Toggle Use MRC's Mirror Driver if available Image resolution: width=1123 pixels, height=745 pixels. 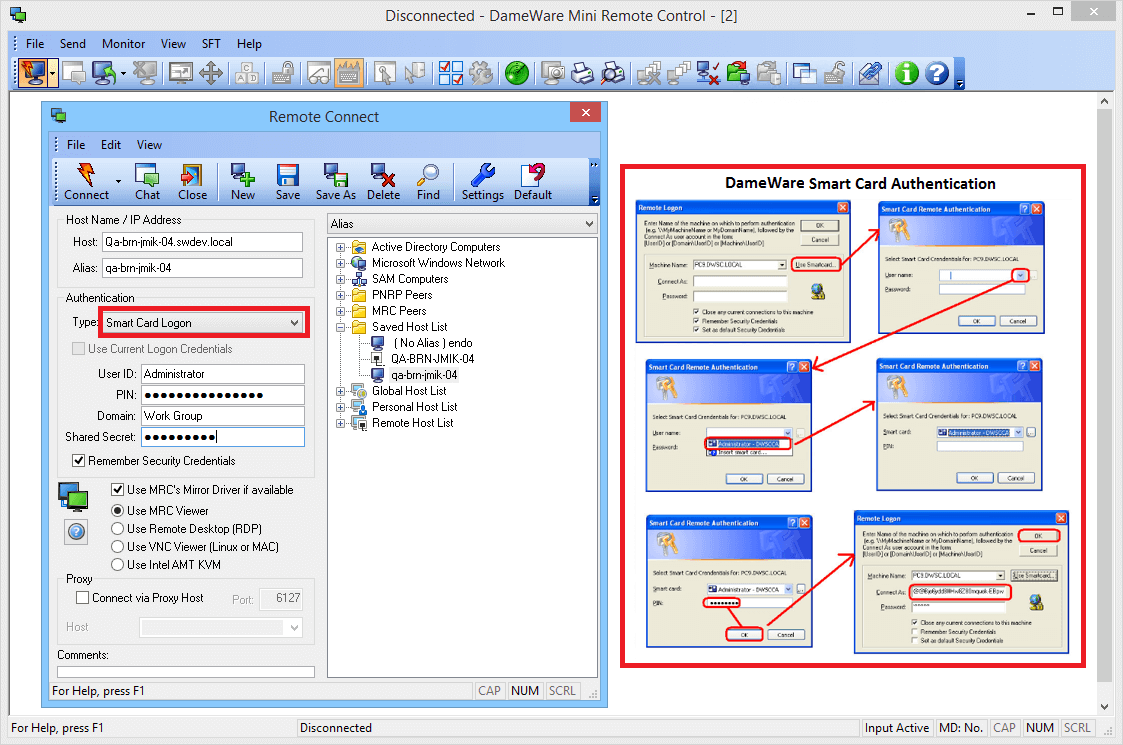[x=117, y=489]
